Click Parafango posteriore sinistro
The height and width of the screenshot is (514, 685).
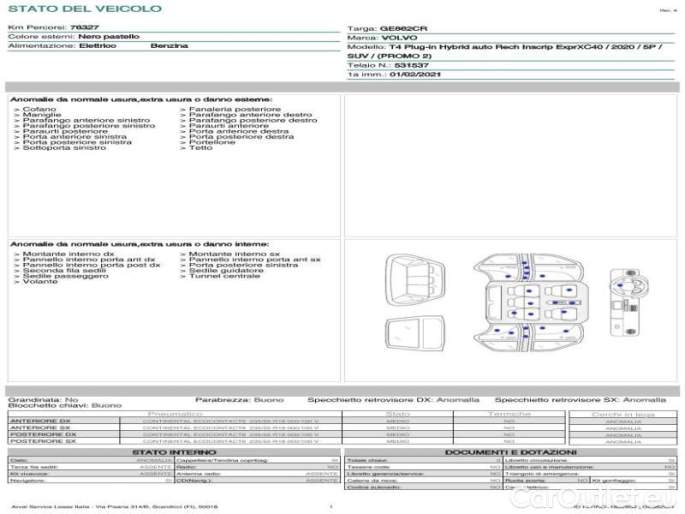pos(89,125)
